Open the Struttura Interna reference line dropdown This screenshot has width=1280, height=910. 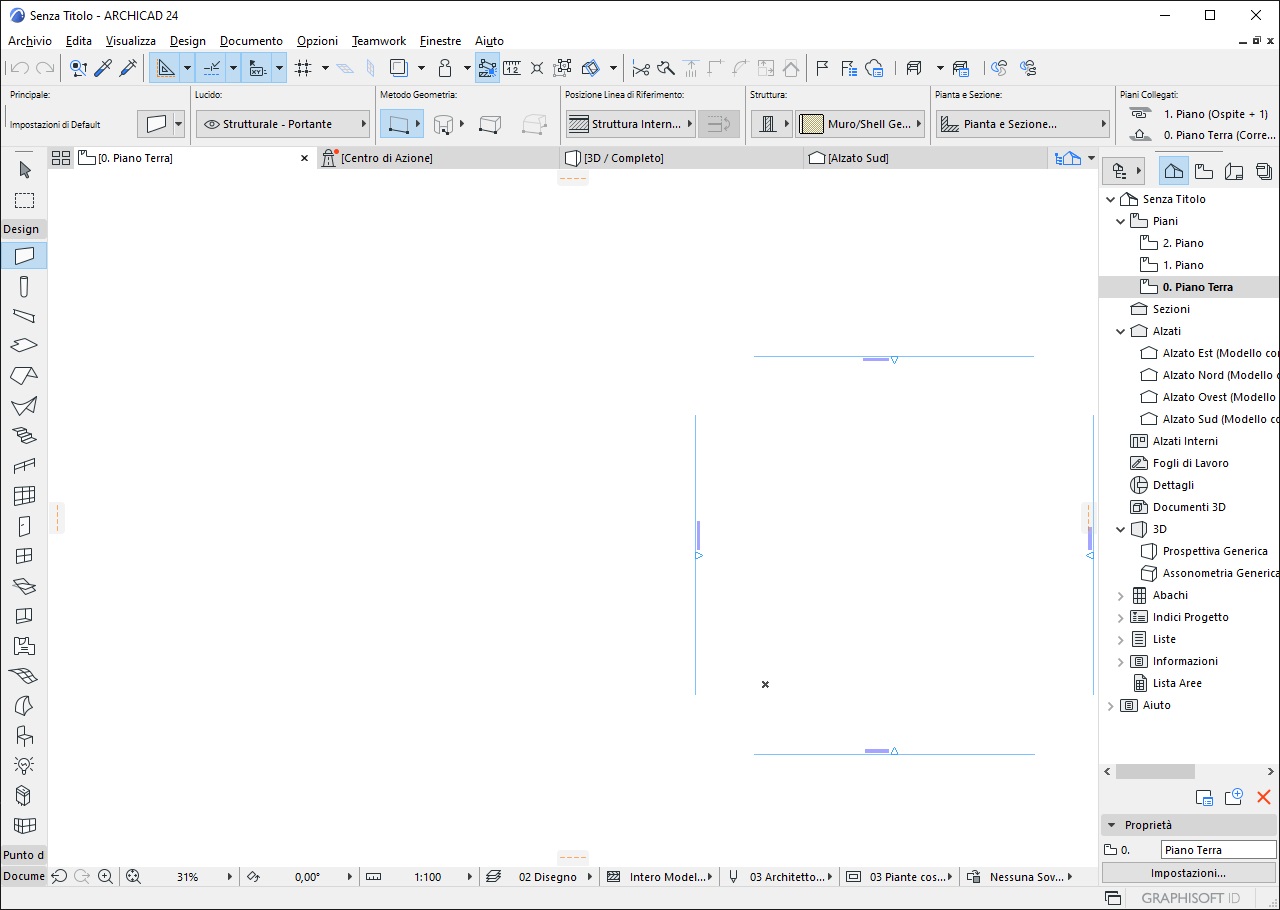[x=630, y=124]
